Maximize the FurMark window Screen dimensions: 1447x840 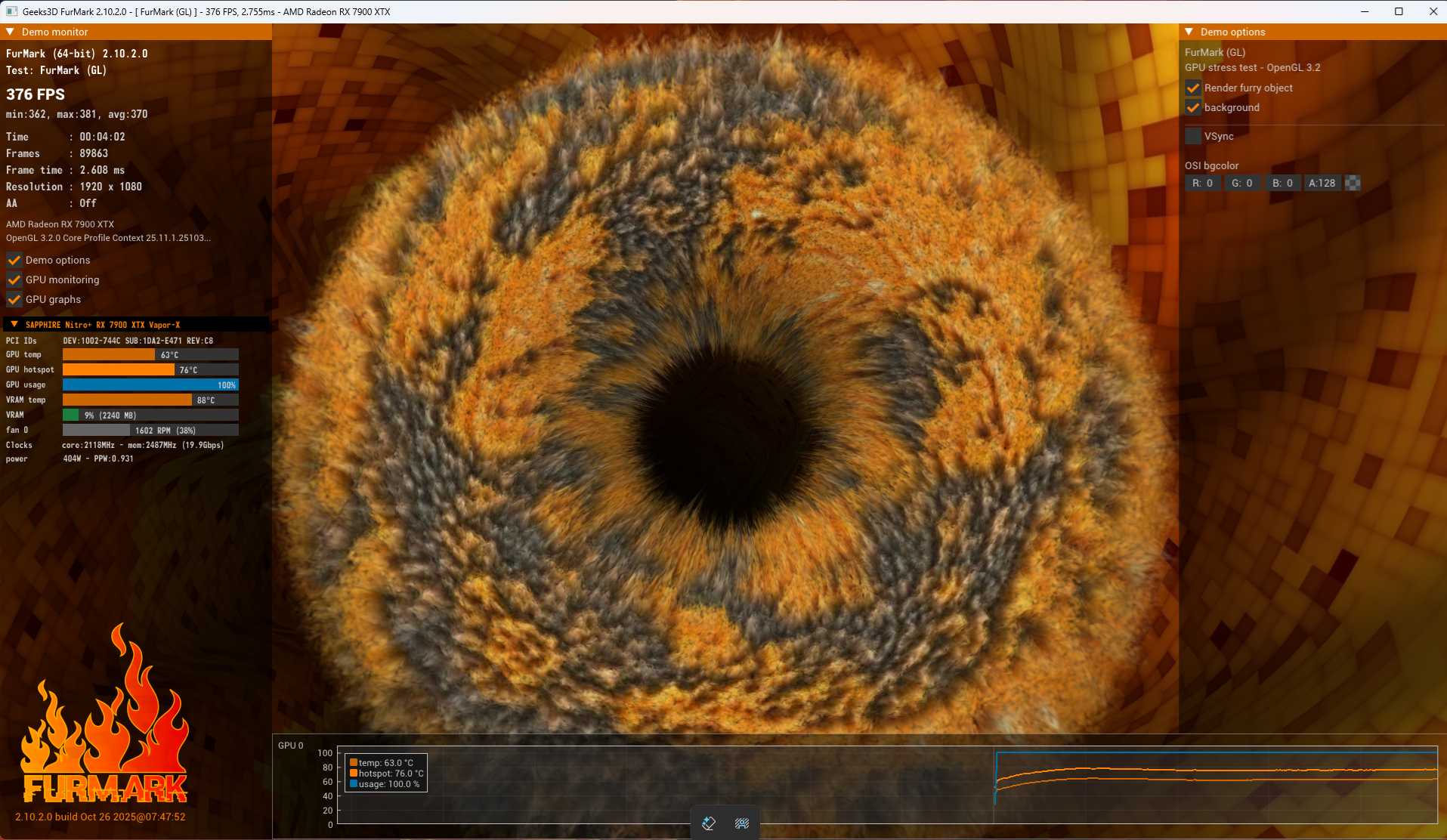pyautogui.click(x=1399, y=11)
